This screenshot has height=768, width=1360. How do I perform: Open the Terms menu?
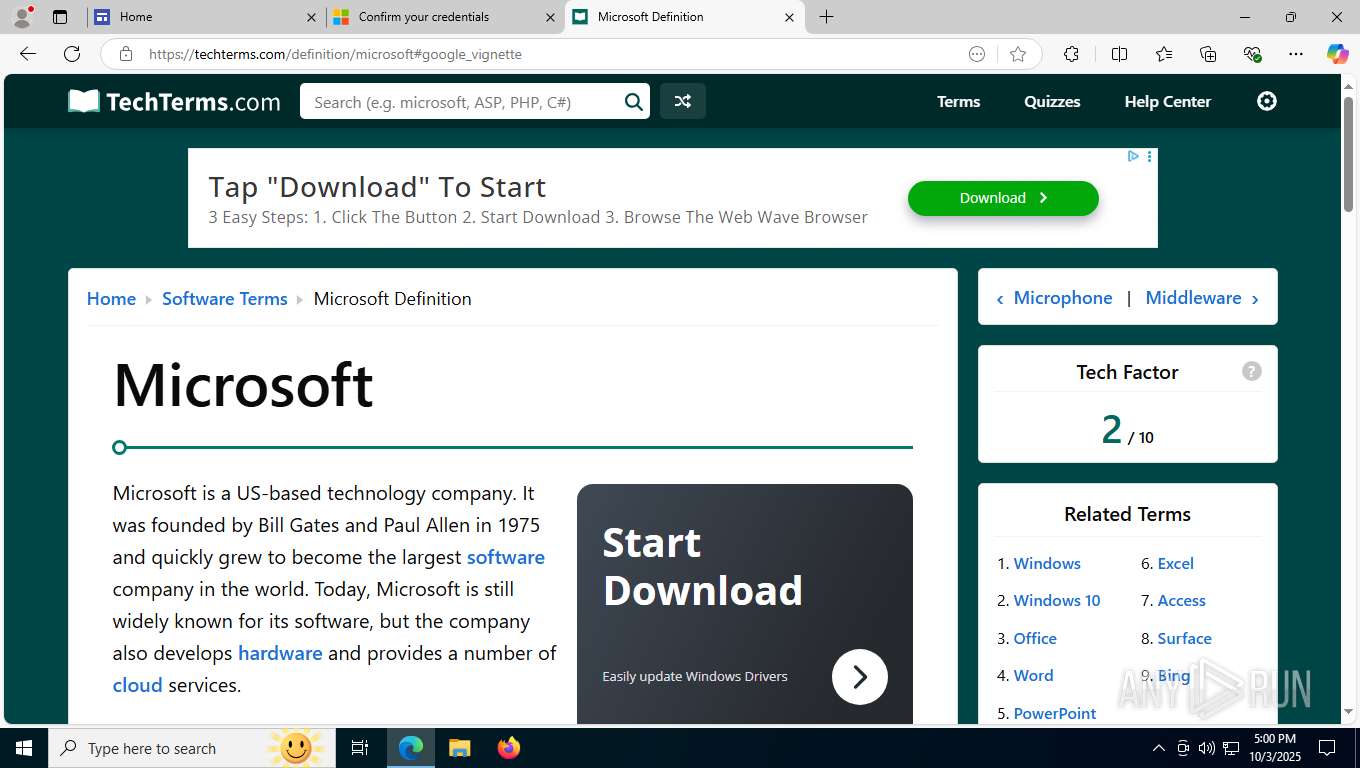tap(958, 101)
